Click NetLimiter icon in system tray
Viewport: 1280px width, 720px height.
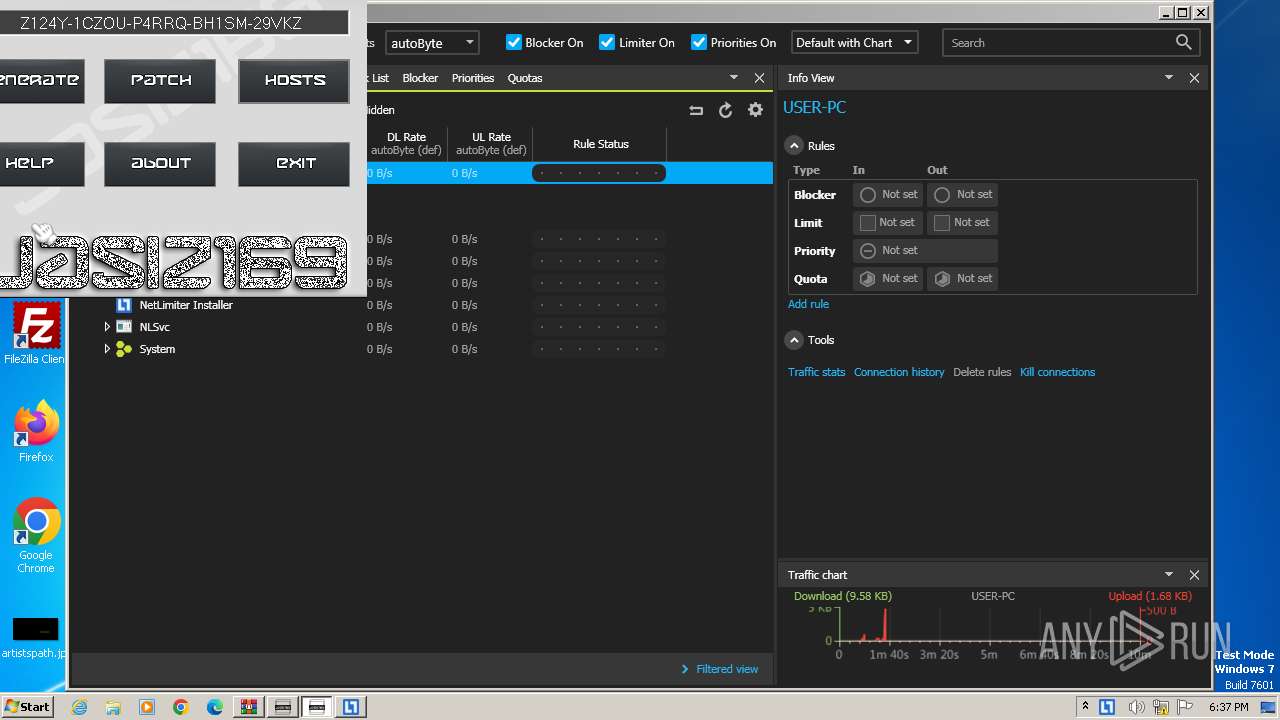[1107, 707]
